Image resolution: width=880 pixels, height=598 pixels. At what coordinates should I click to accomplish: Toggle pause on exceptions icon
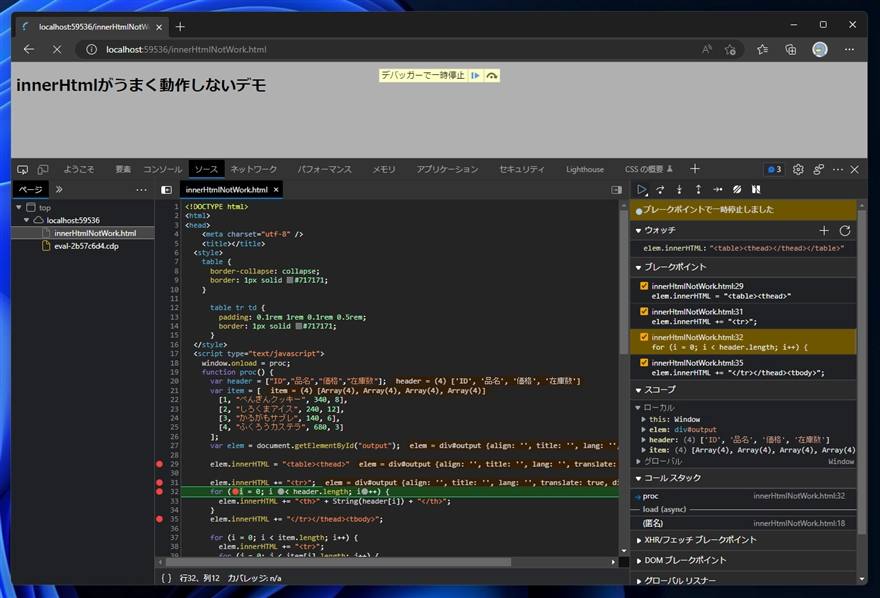(756, 190)
